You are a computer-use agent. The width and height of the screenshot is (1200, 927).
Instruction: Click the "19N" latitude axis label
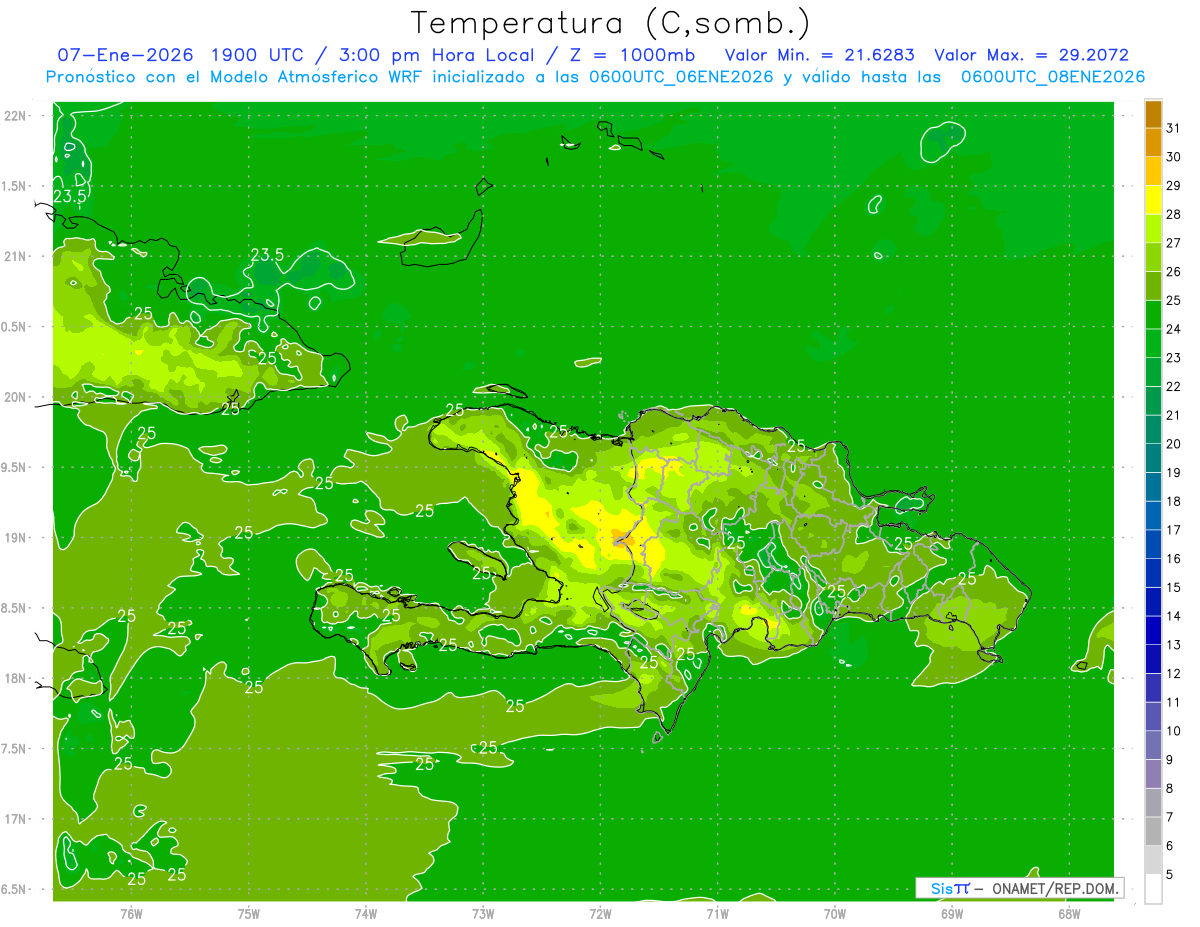15,538
